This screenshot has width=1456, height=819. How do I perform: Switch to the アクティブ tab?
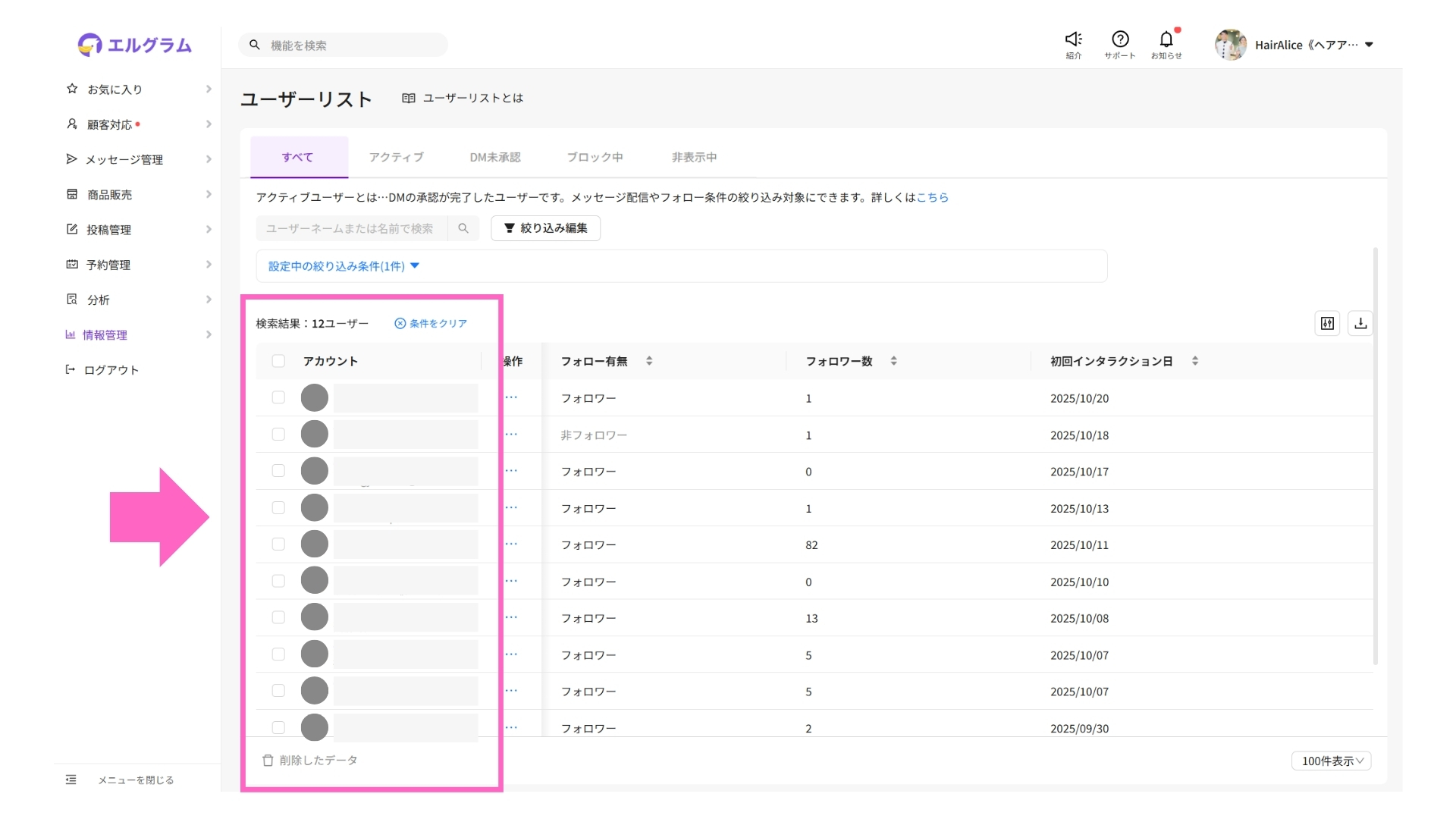point(396,157)
